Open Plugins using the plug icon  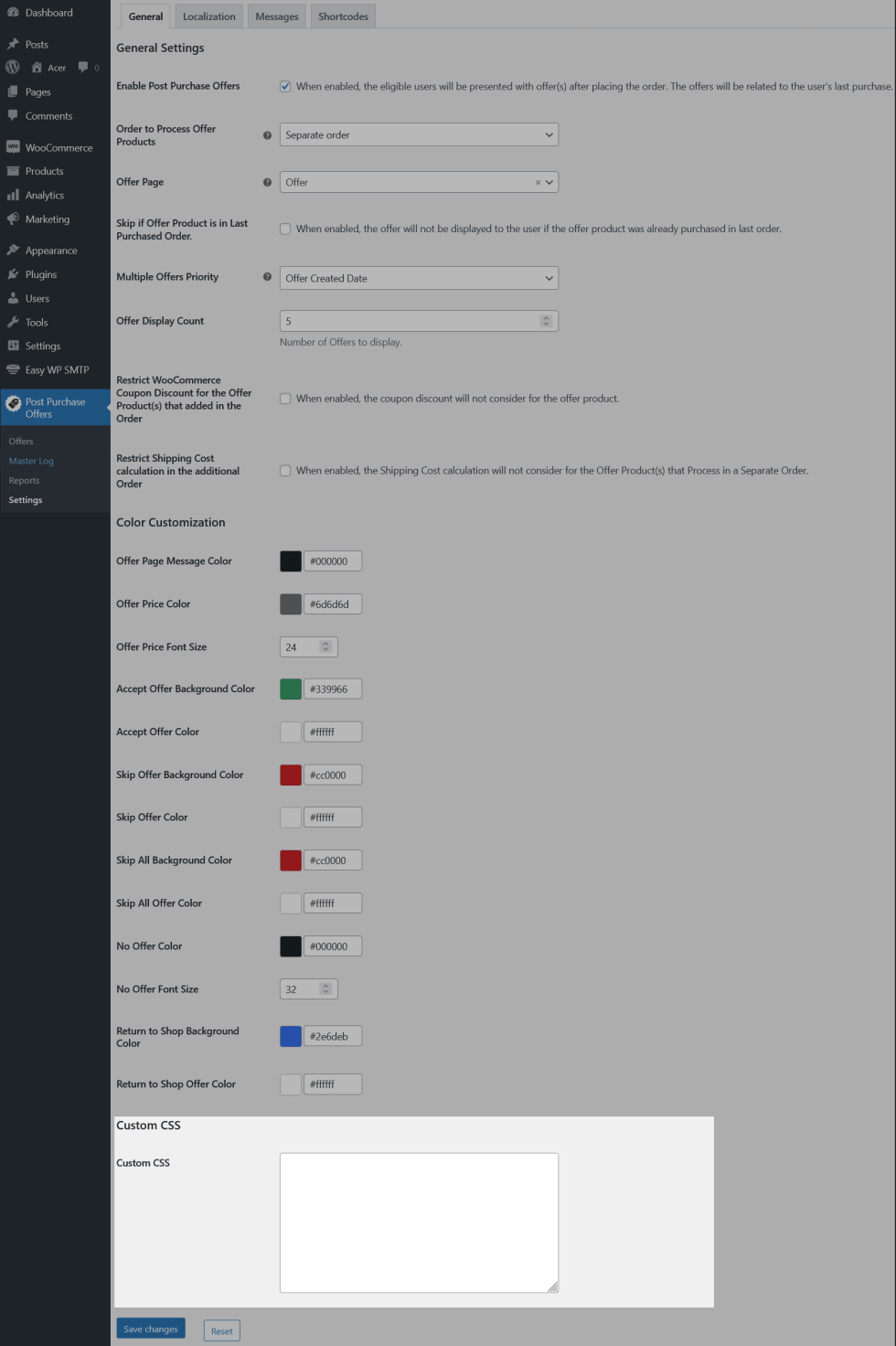(x=13, y=274)
